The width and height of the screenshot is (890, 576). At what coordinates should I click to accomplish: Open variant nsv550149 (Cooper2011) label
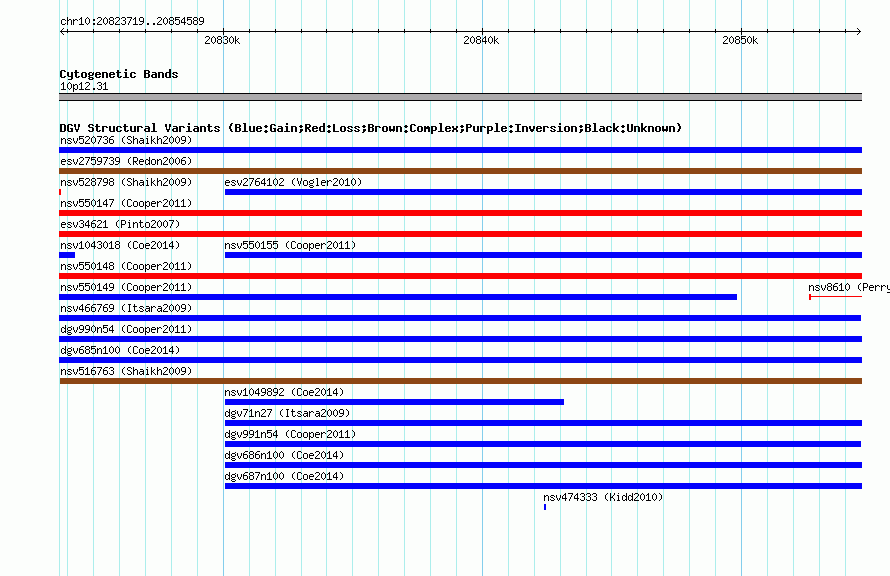coord(126,287)
